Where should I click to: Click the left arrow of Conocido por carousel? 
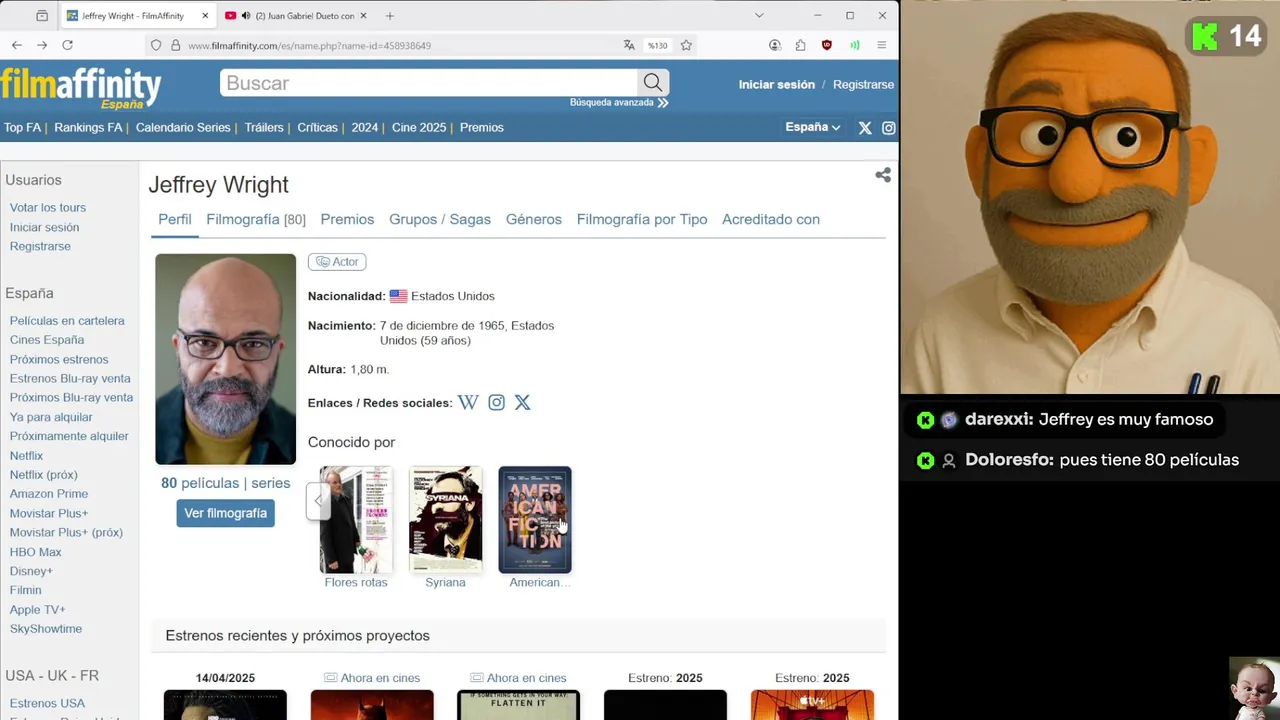click(318, 501)
